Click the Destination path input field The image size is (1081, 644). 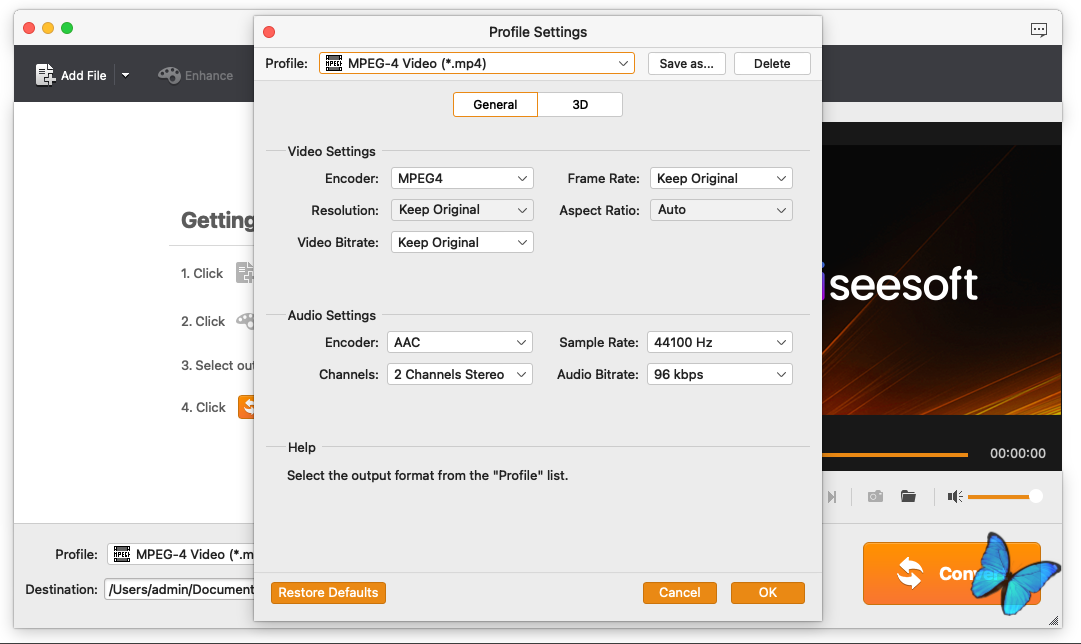click(x=180, y=589)
